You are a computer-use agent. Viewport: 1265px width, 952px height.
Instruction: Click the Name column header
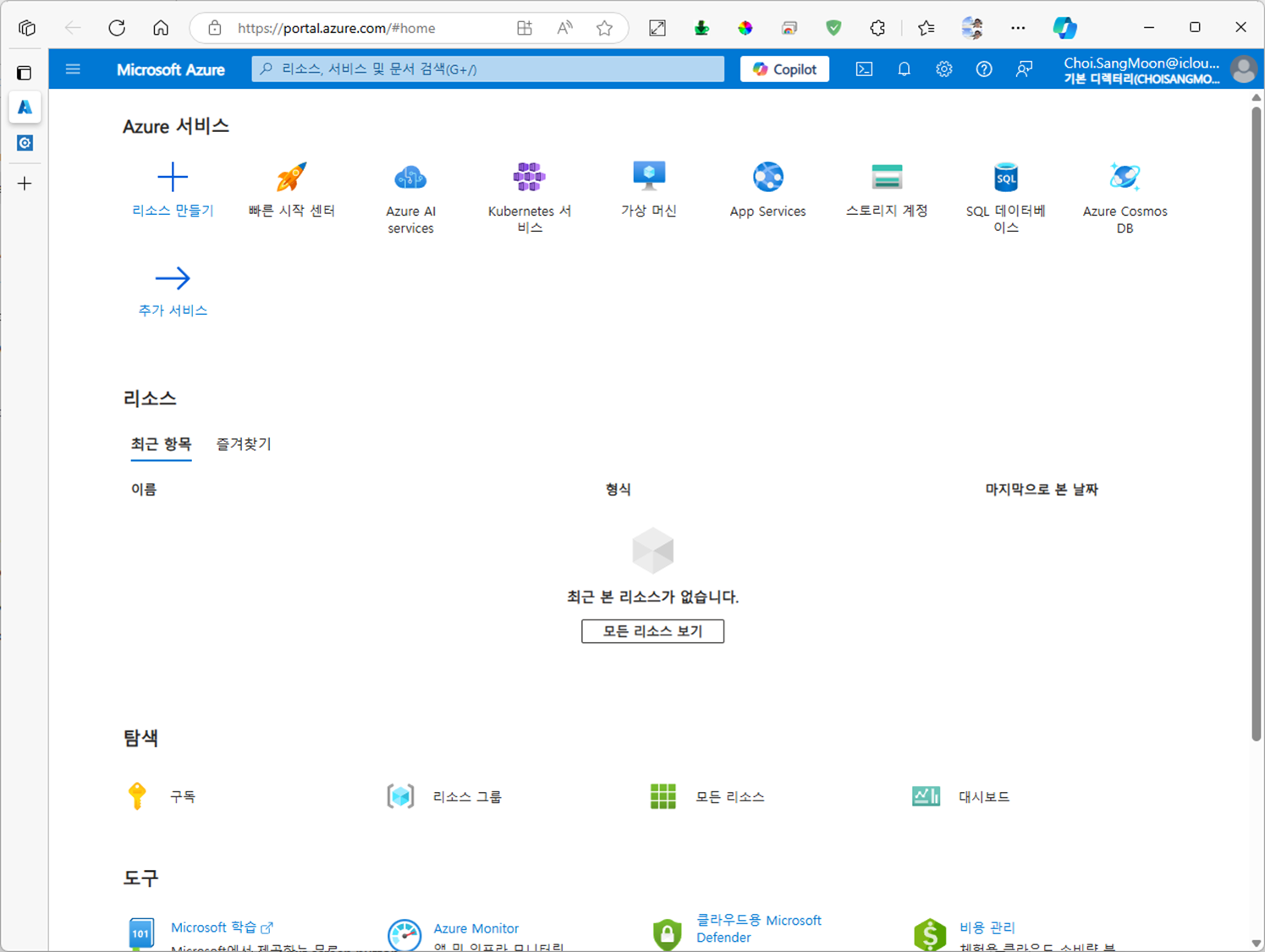pos(144,489)
